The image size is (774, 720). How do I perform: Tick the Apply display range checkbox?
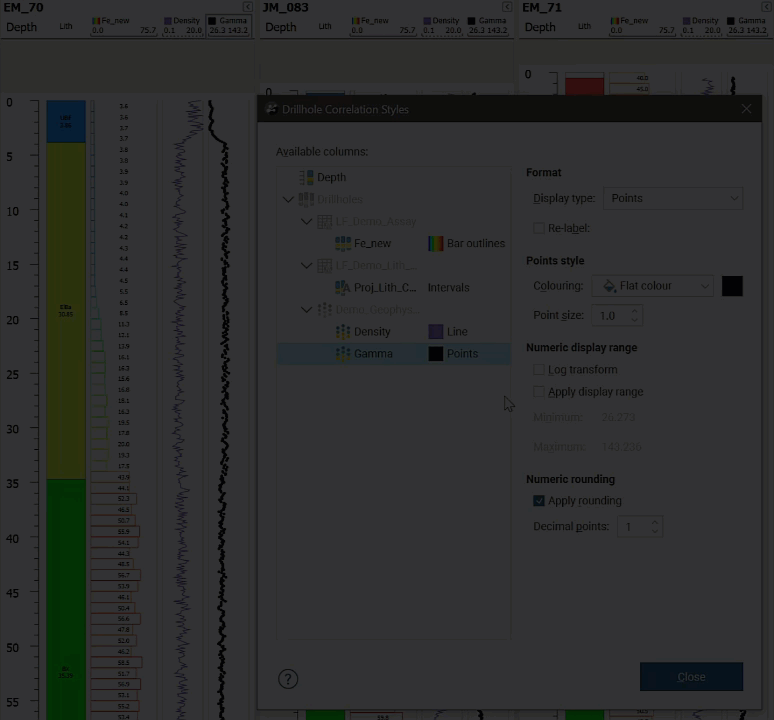pos(540,392)
